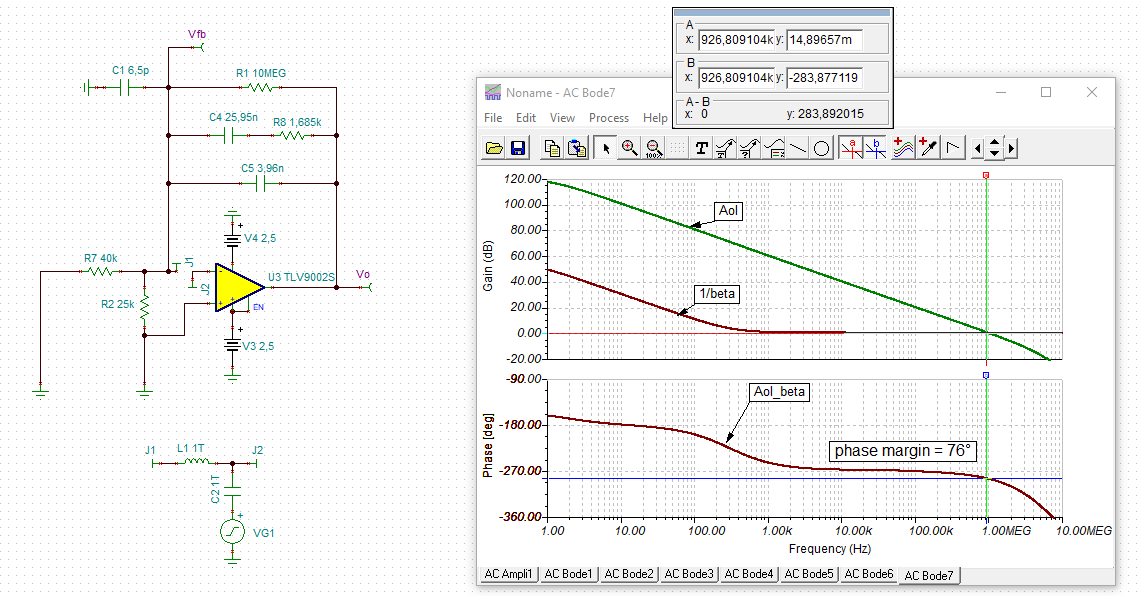Add a curve label with the pointer icon
Screen dimensions: 1144x596
(x=725, y=148)
